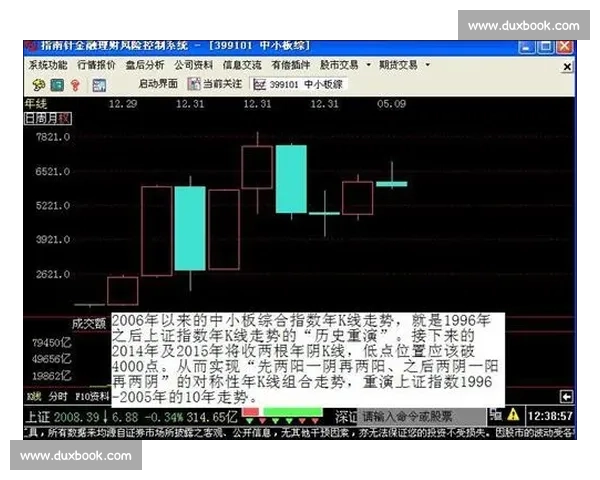Click the back arrow icon at chart corner
The image size is (600, 480).
click(x=566, y=397)
